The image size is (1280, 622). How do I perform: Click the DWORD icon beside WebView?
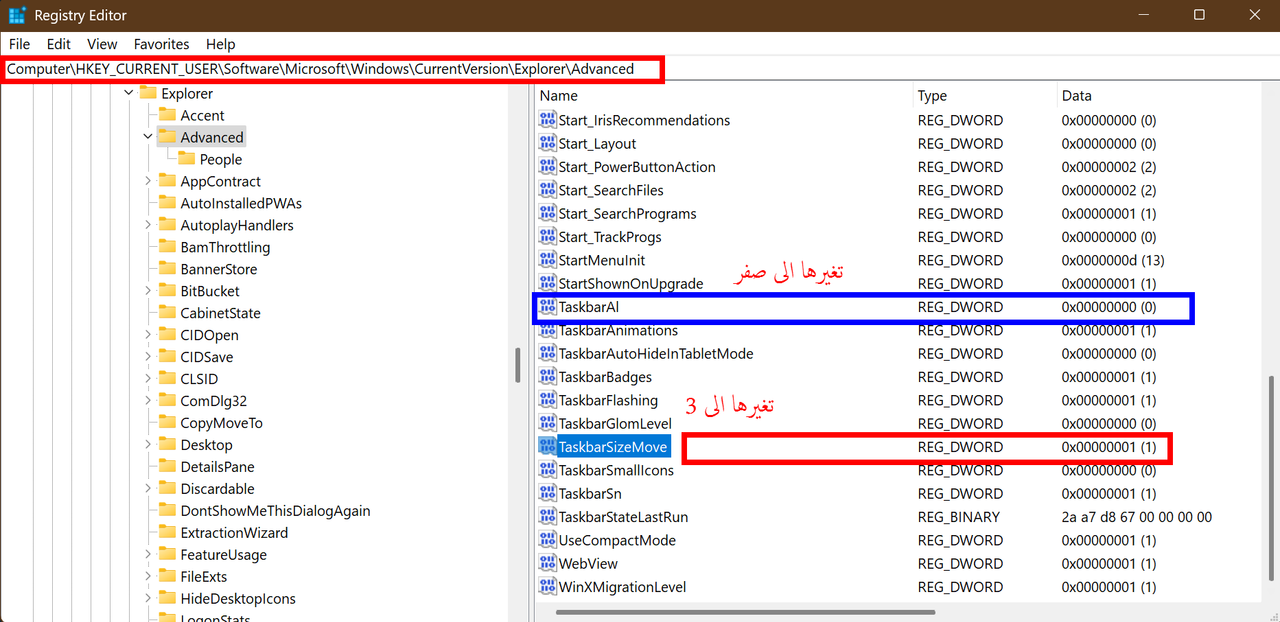(547, 563)
